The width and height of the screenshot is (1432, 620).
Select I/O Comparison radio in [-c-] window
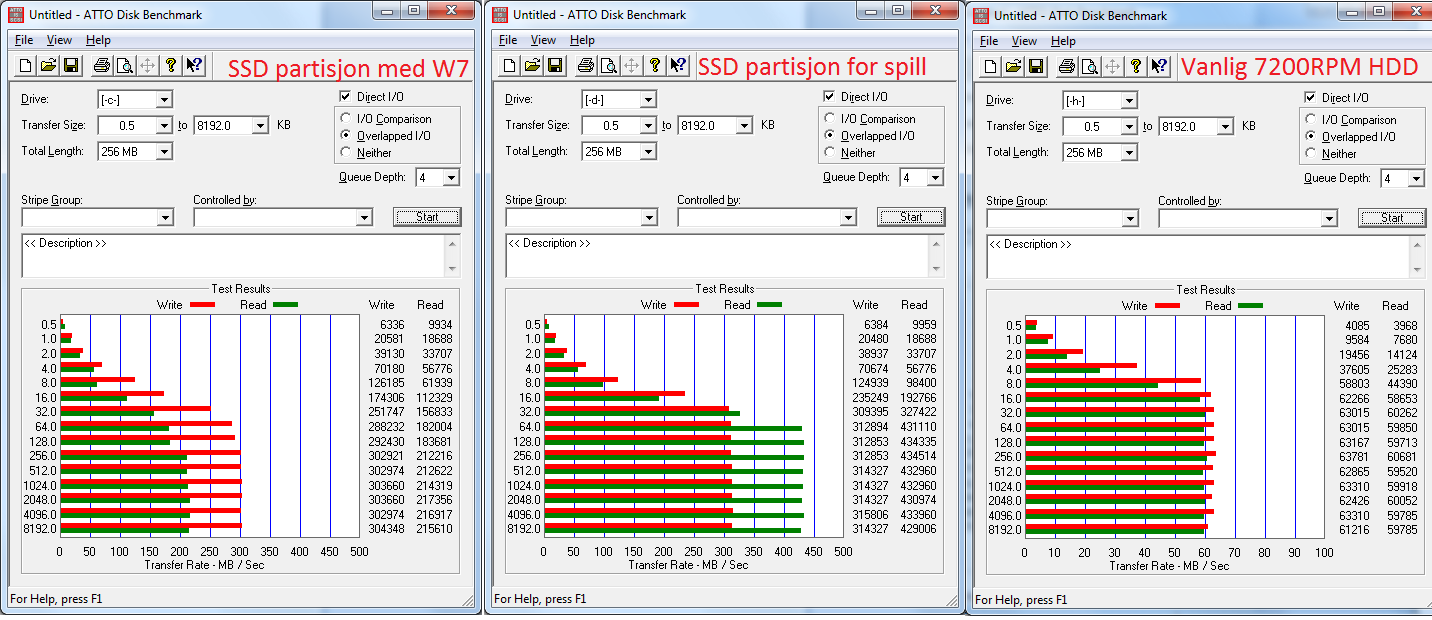pos(347,118)
